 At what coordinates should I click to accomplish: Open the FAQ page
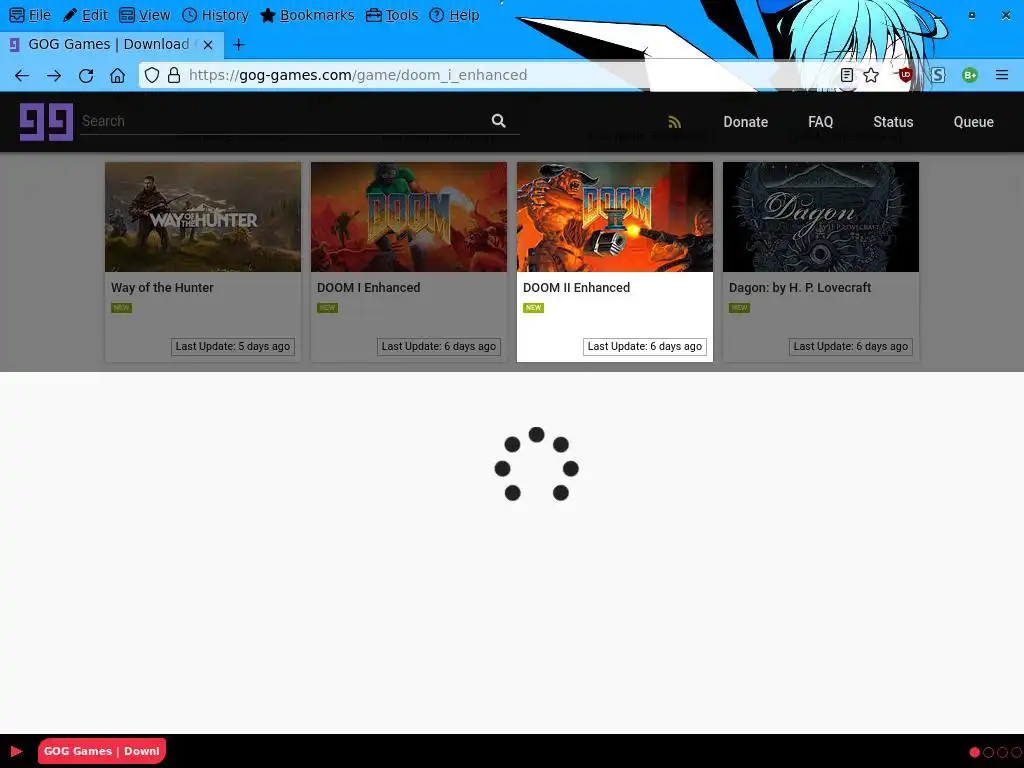820,122
